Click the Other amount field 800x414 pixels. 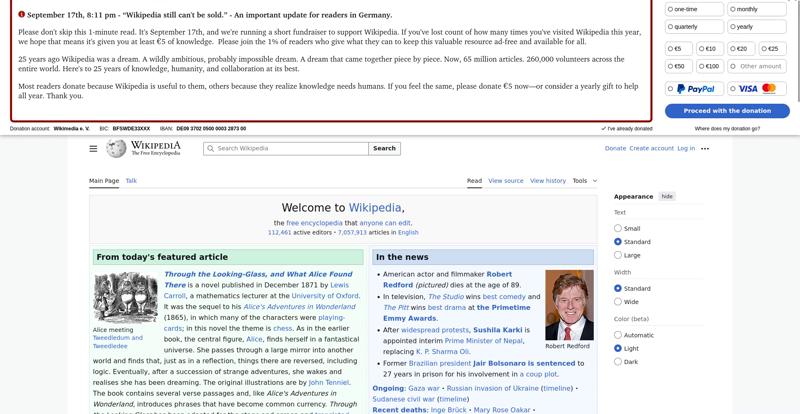757,66
